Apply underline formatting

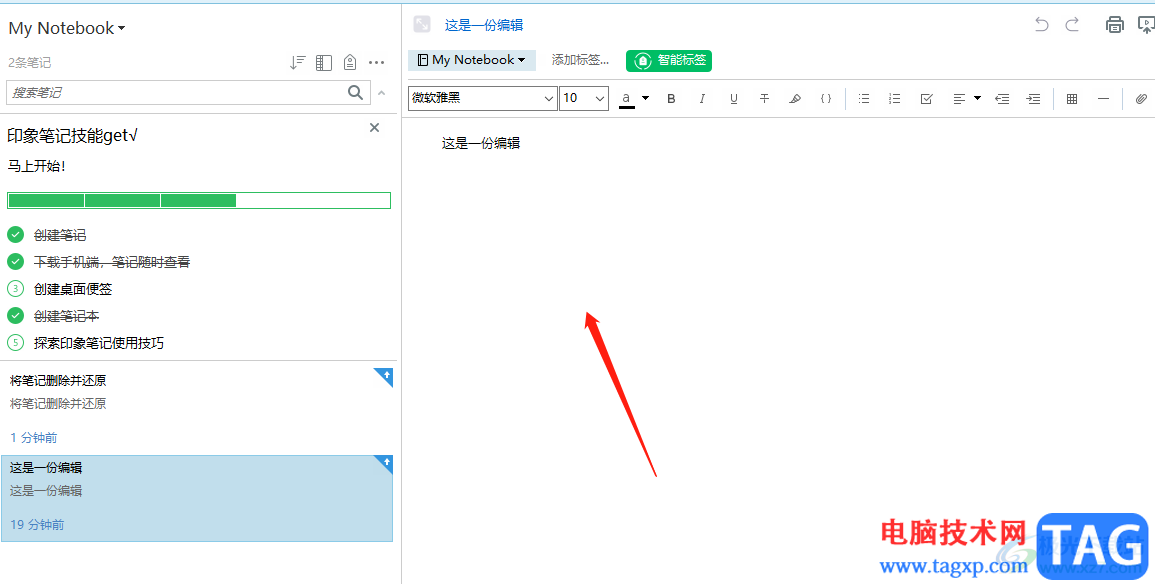[x=734, y=99]
